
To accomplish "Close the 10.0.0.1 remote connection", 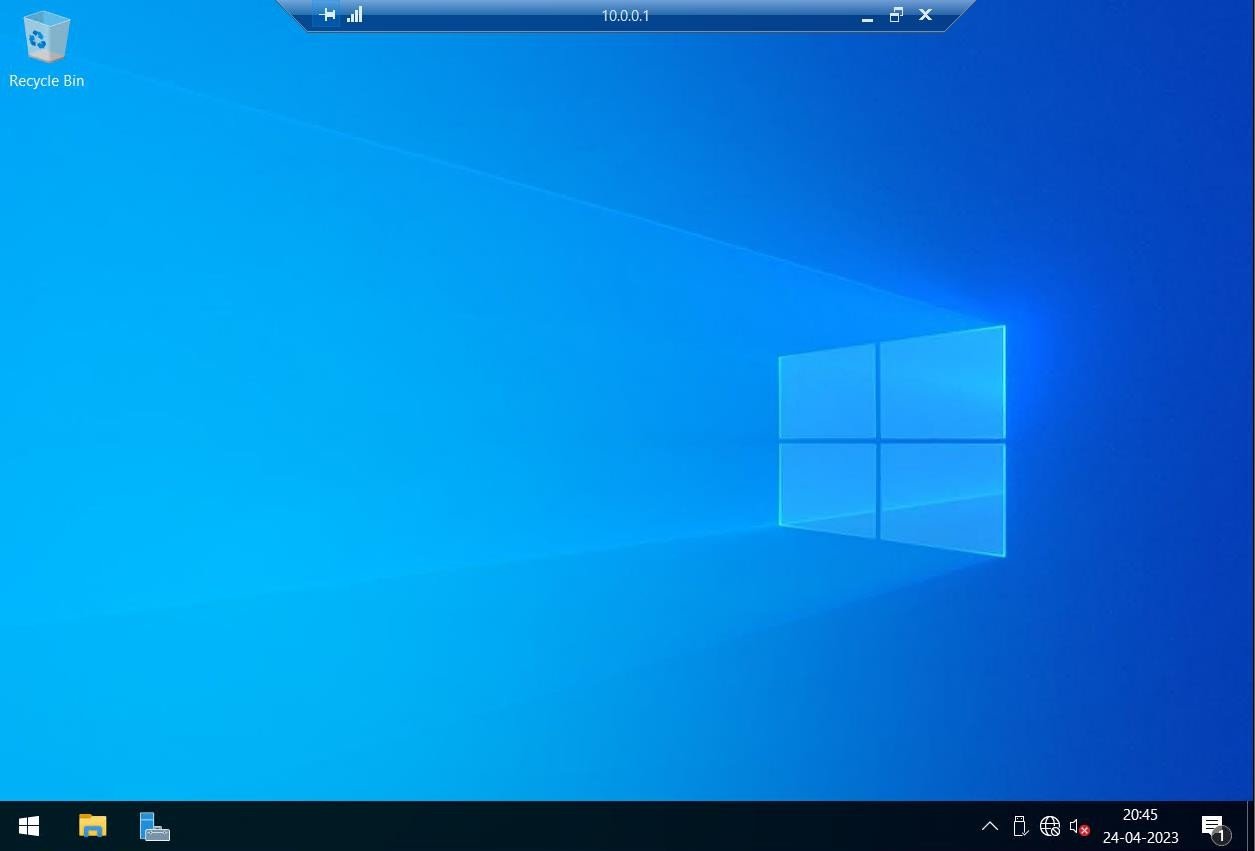I will (x=925, y=15).
